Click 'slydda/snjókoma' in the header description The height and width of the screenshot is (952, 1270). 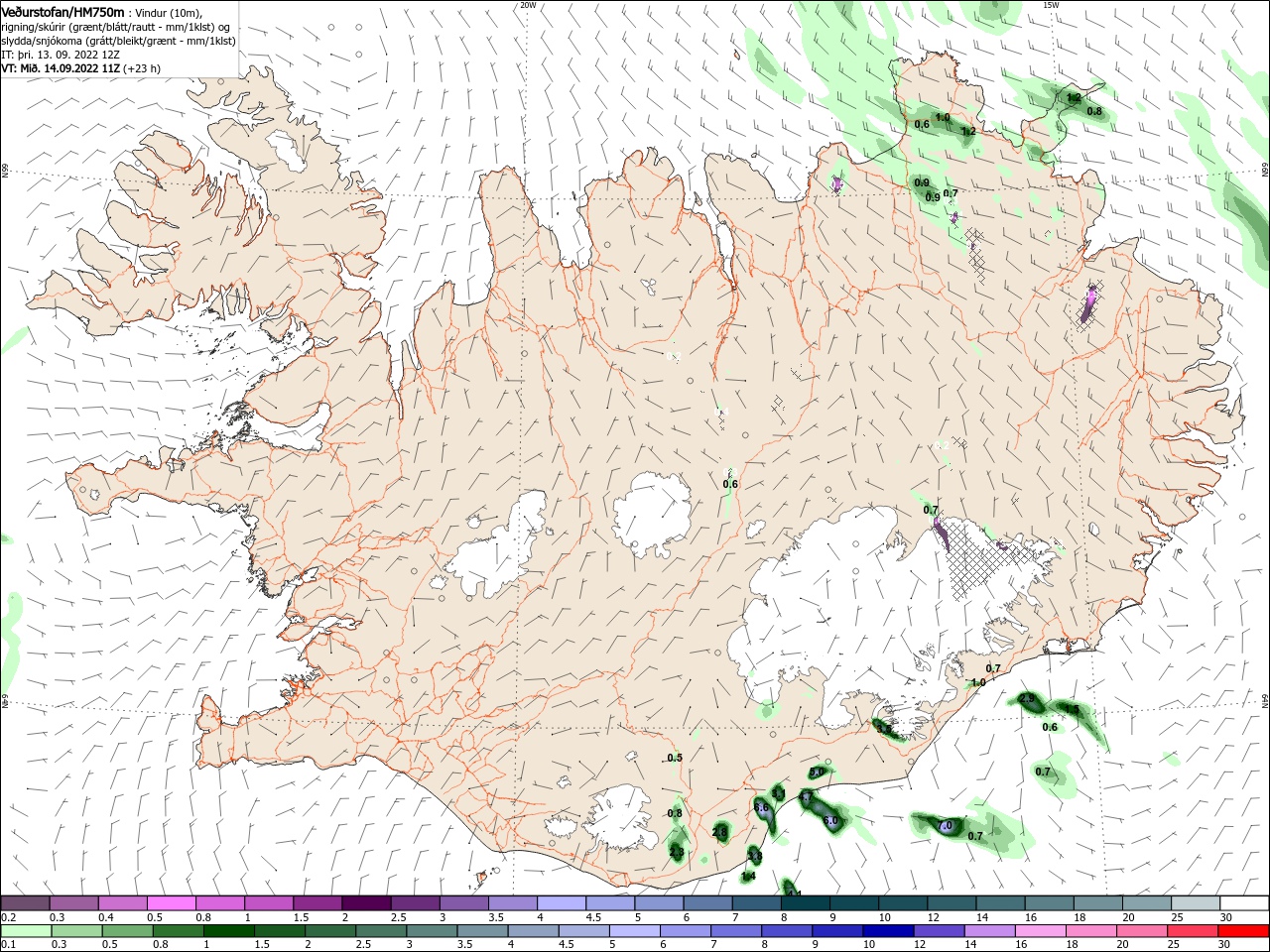point(40,41)
